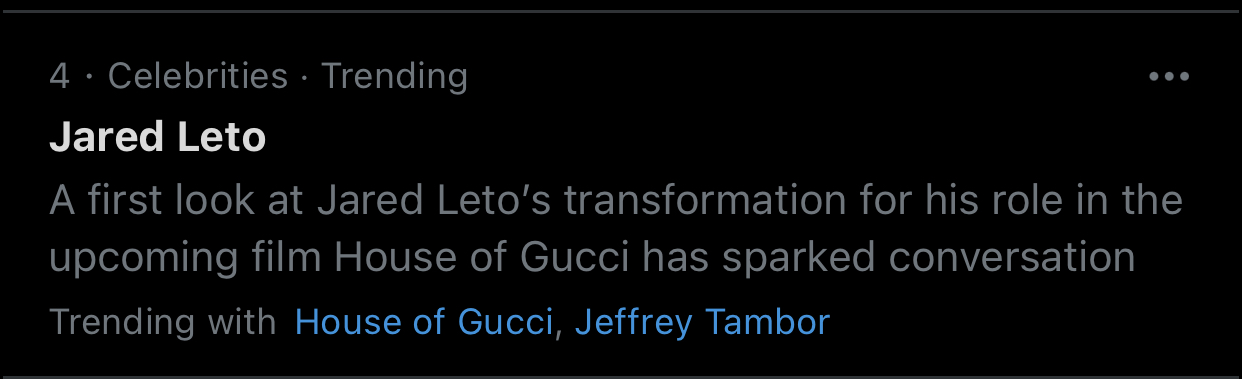Screen dimensions: 1242x379
Task: Click description line starting 'upcoming film House'
Action: tap(592, 257)
